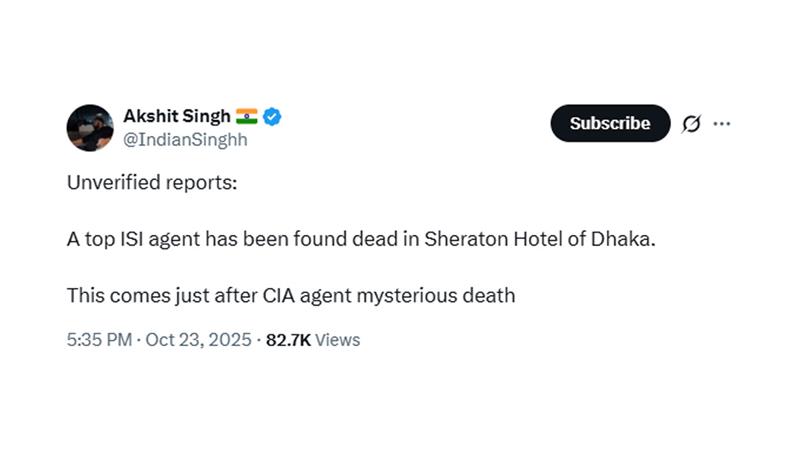Click the India flag emoji

click(x=247, y=116)
